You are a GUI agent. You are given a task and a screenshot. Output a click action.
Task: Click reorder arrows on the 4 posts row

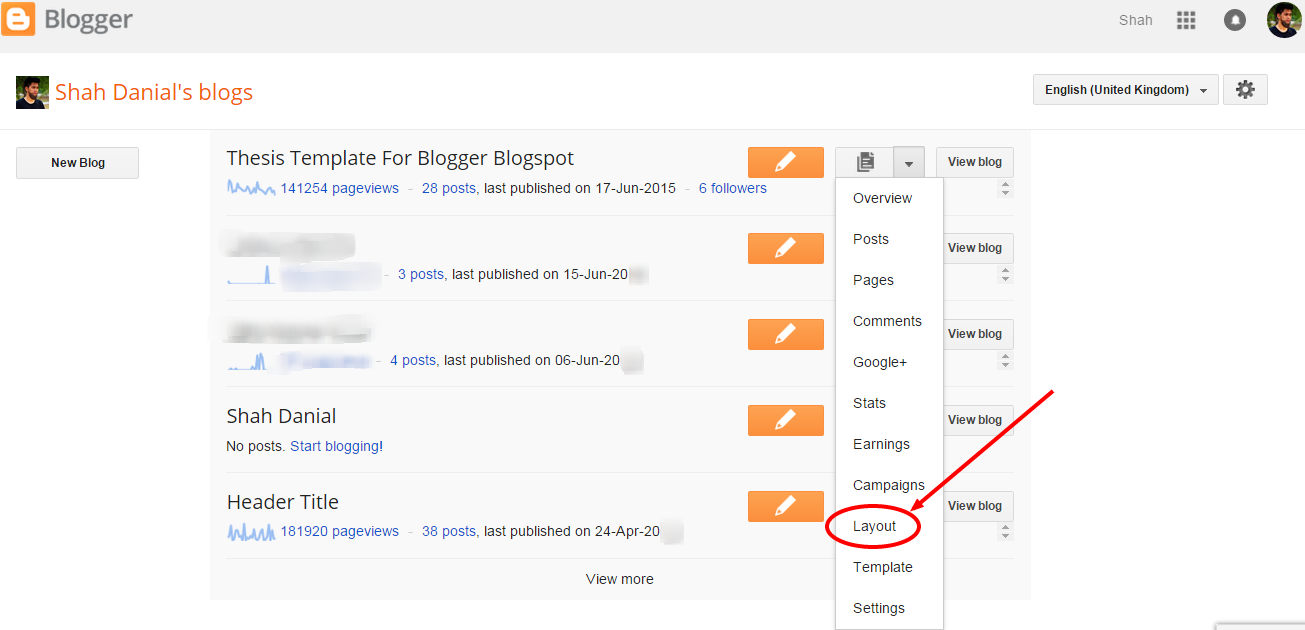coord(1005,361)
